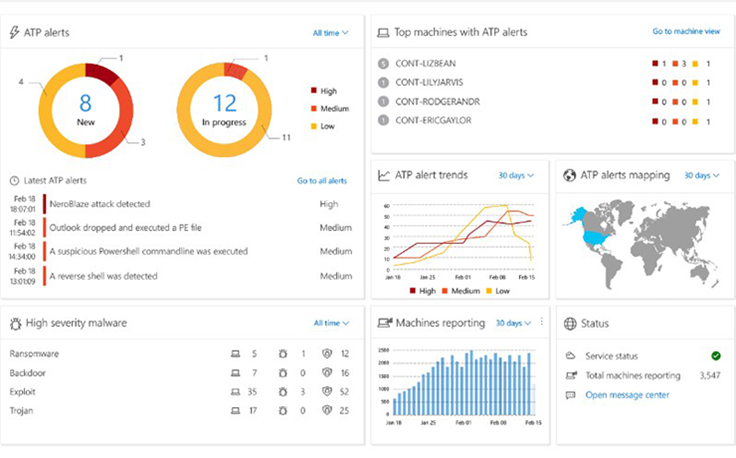Click the Medium legend swatch beside donut charts
This screenshot has width=736, height=458.
point(314,108)
